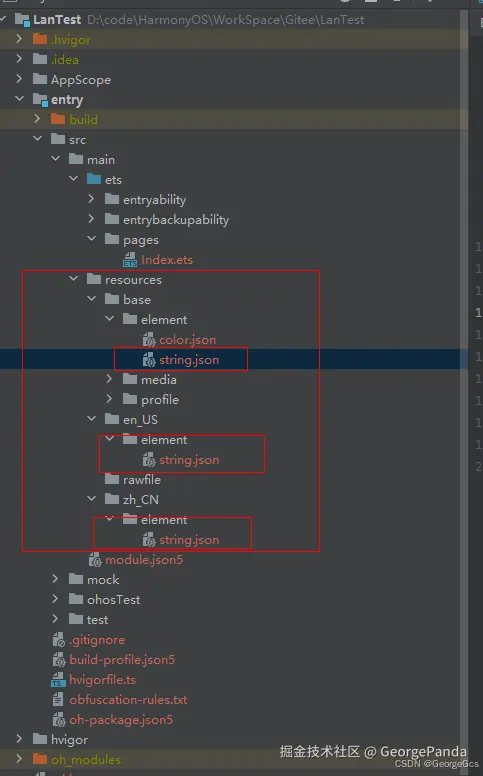This screenshot has width=483, height=776.
Task: Click the .gitignore file icon
Action: (x=58, y=639)
